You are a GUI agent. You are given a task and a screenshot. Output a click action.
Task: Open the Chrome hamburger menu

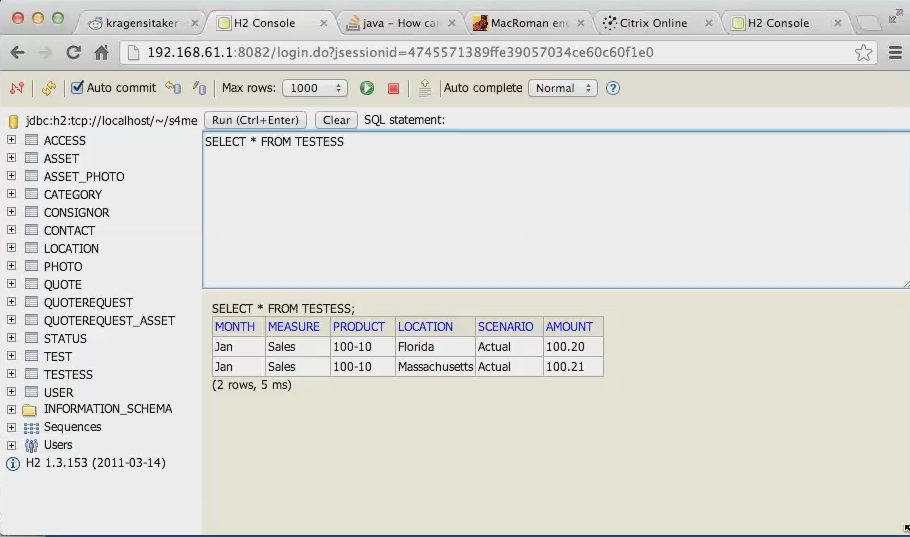point(895,53)
